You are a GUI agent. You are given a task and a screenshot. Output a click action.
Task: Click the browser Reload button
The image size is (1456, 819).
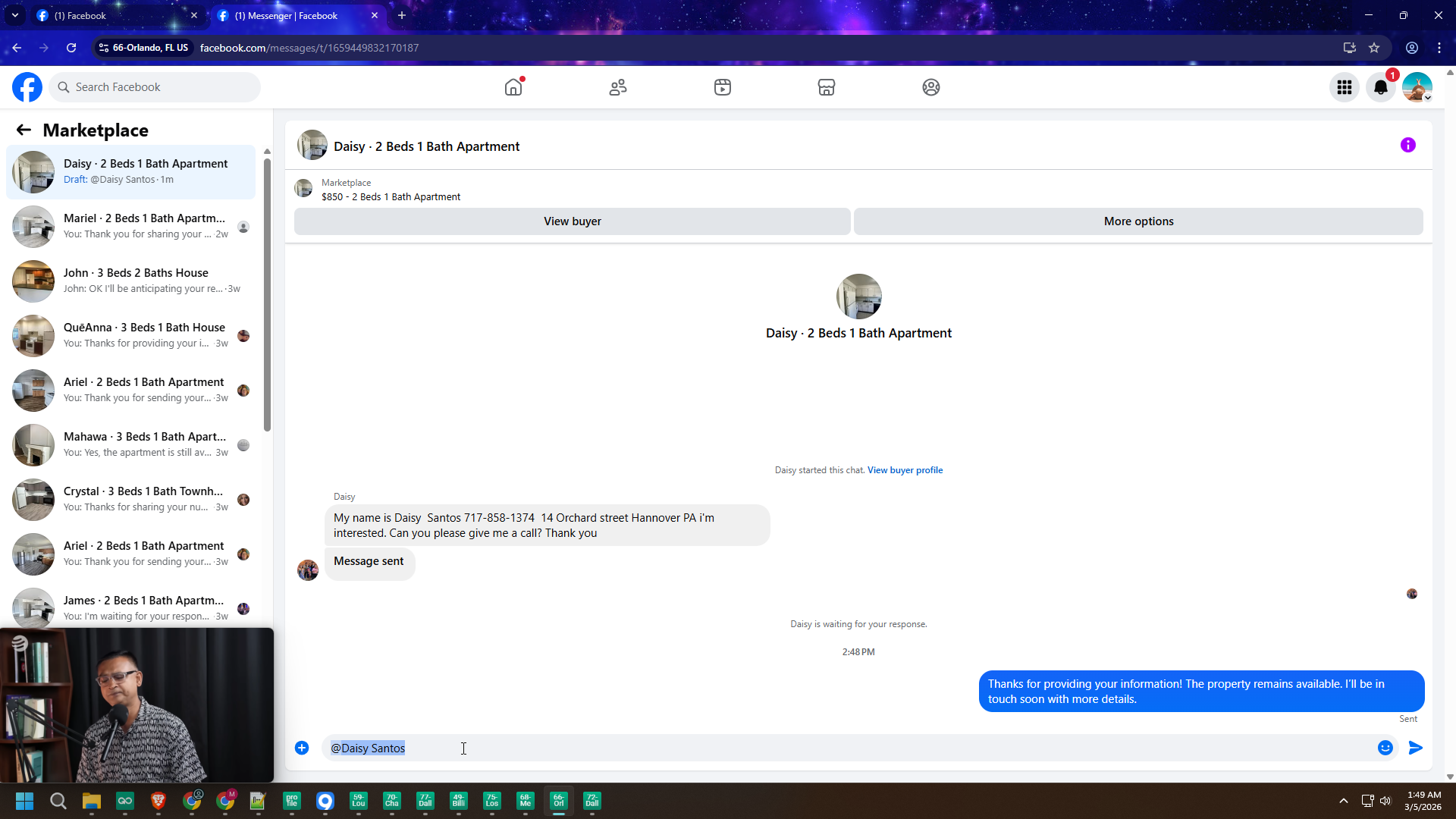[71, 48]
